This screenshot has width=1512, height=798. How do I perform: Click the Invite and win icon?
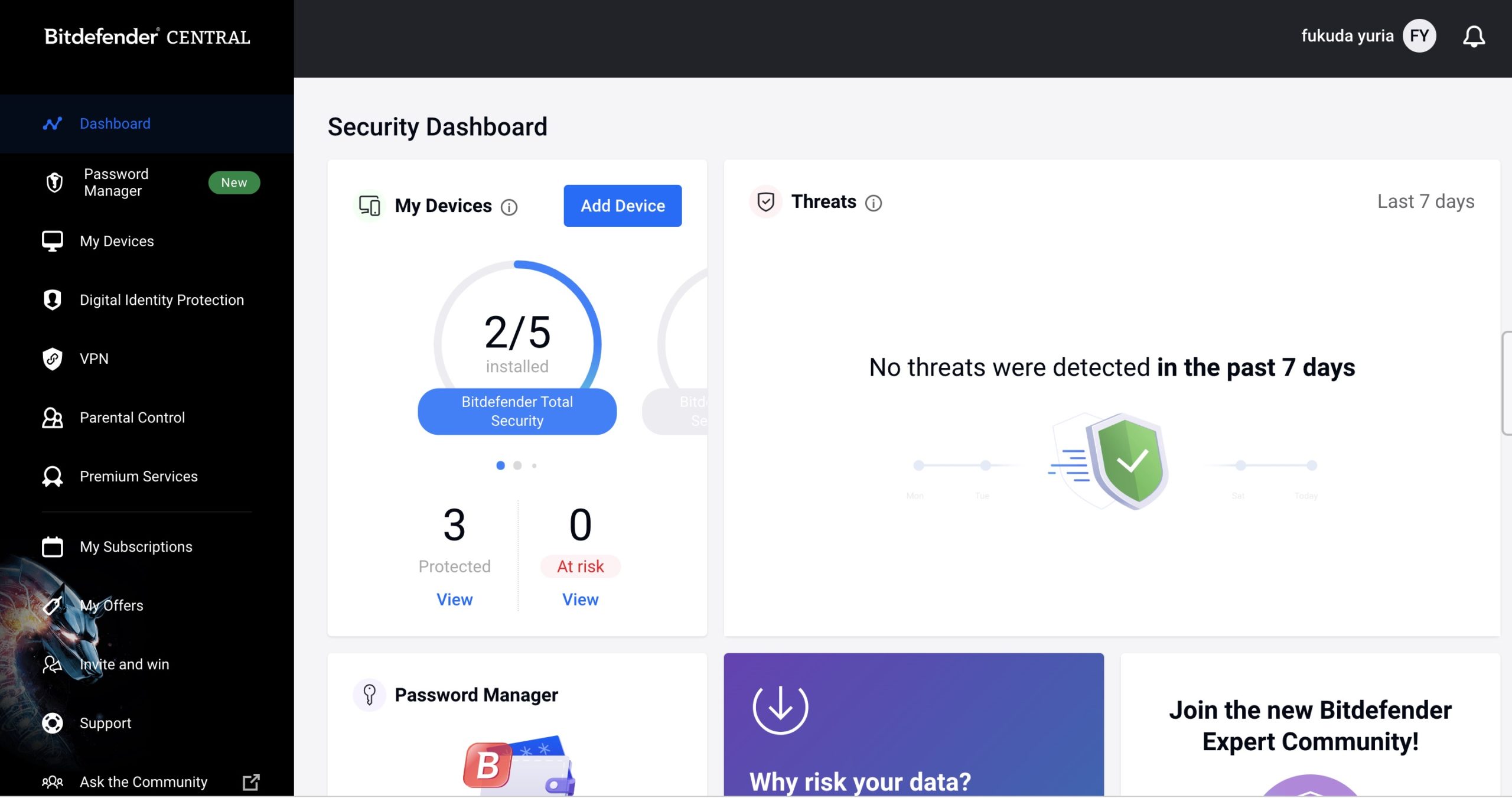click(53, 664)
